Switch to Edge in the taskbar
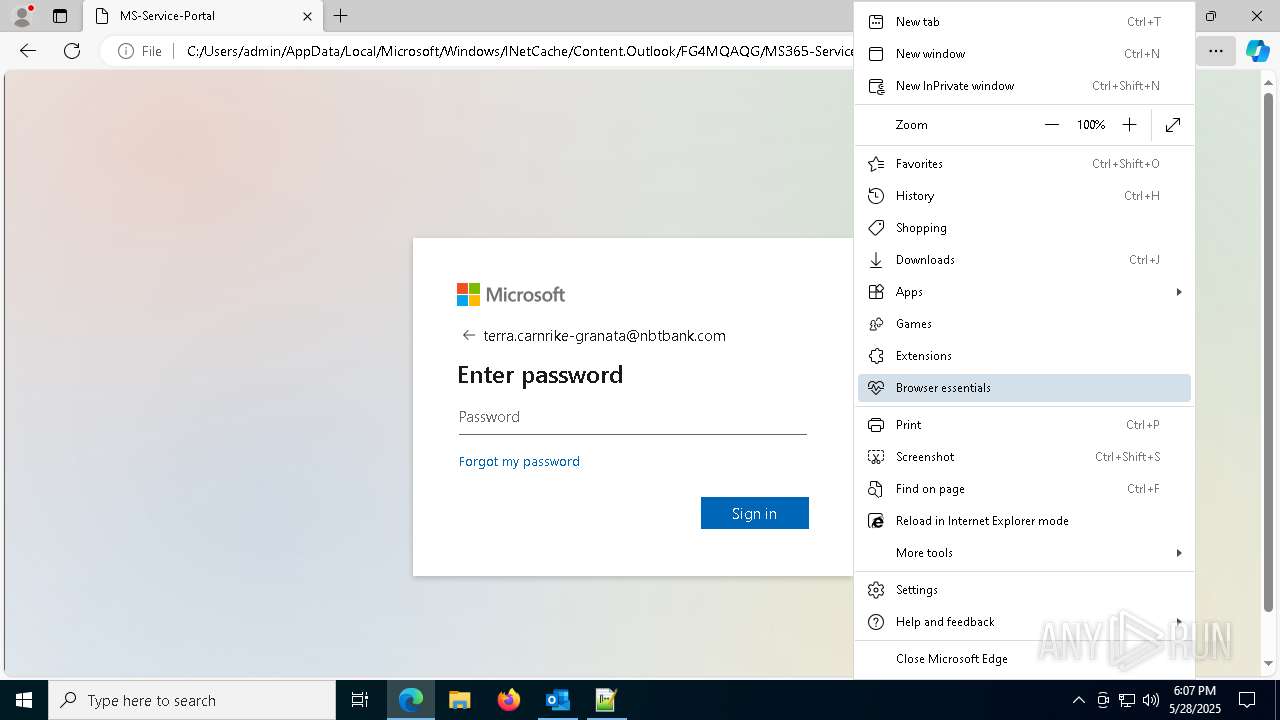The height and width of the screenshot is (720, 1280). pos(411,700)
